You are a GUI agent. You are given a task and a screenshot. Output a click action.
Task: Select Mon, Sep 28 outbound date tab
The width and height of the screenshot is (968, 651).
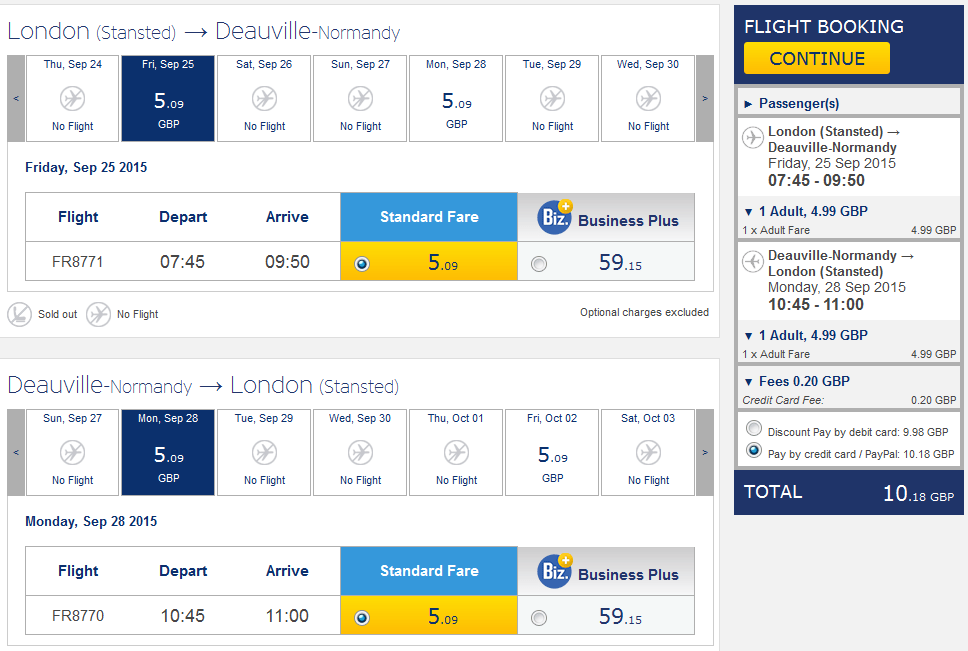point(456,99)
